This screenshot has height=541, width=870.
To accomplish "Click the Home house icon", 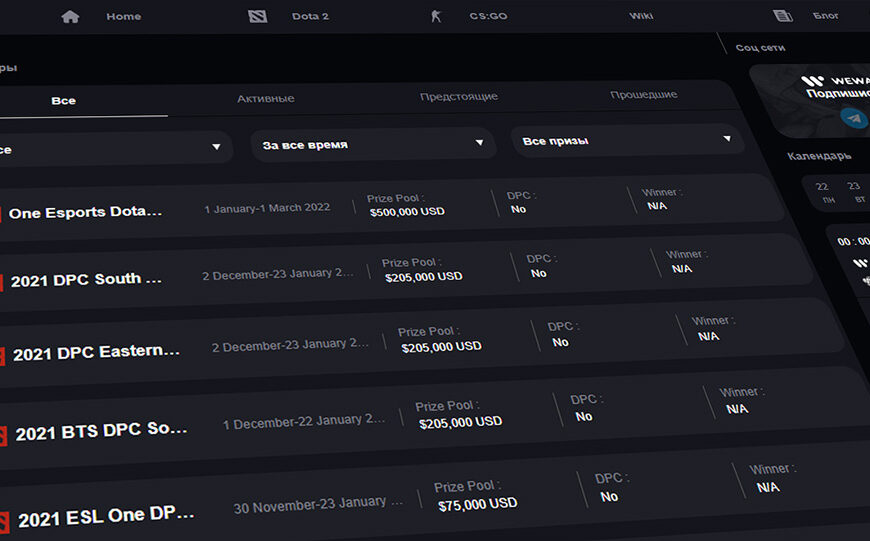I will point(70,17).
